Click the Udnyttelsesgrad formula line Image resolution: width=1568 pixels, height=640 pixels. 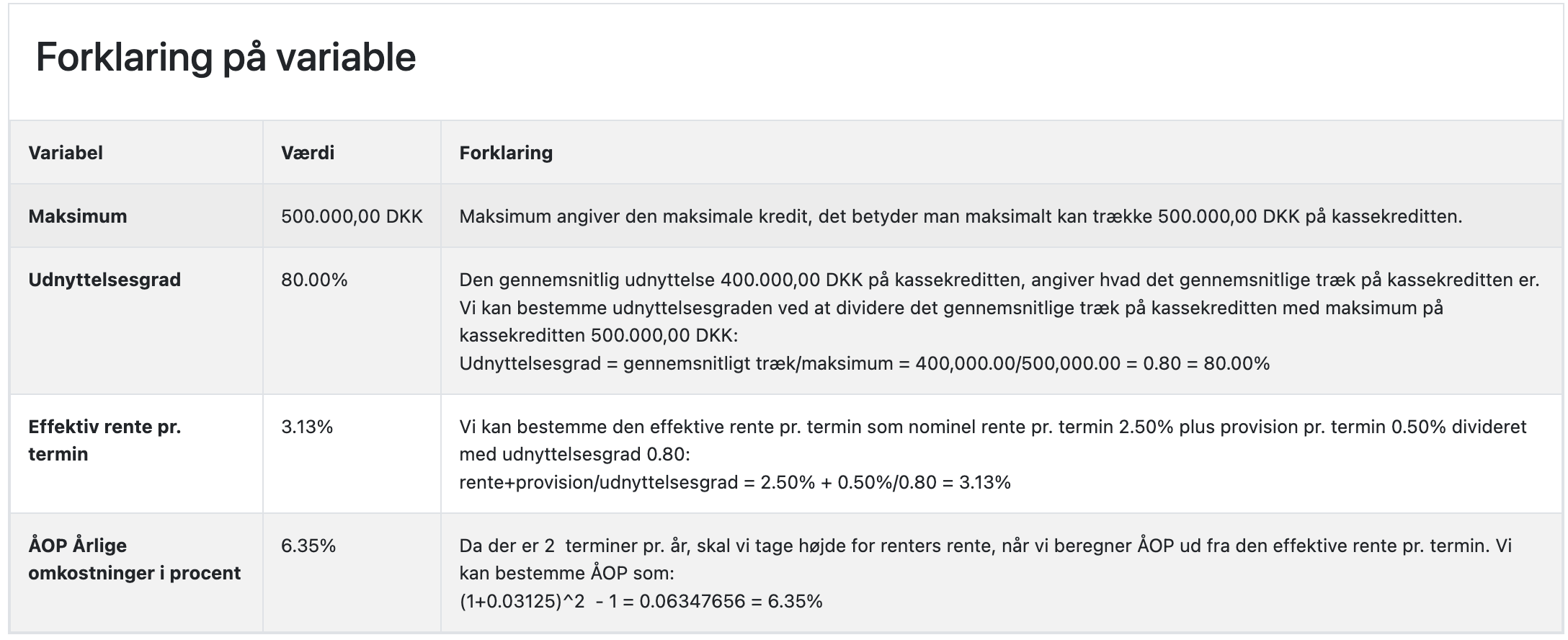[x=864, y=363]
